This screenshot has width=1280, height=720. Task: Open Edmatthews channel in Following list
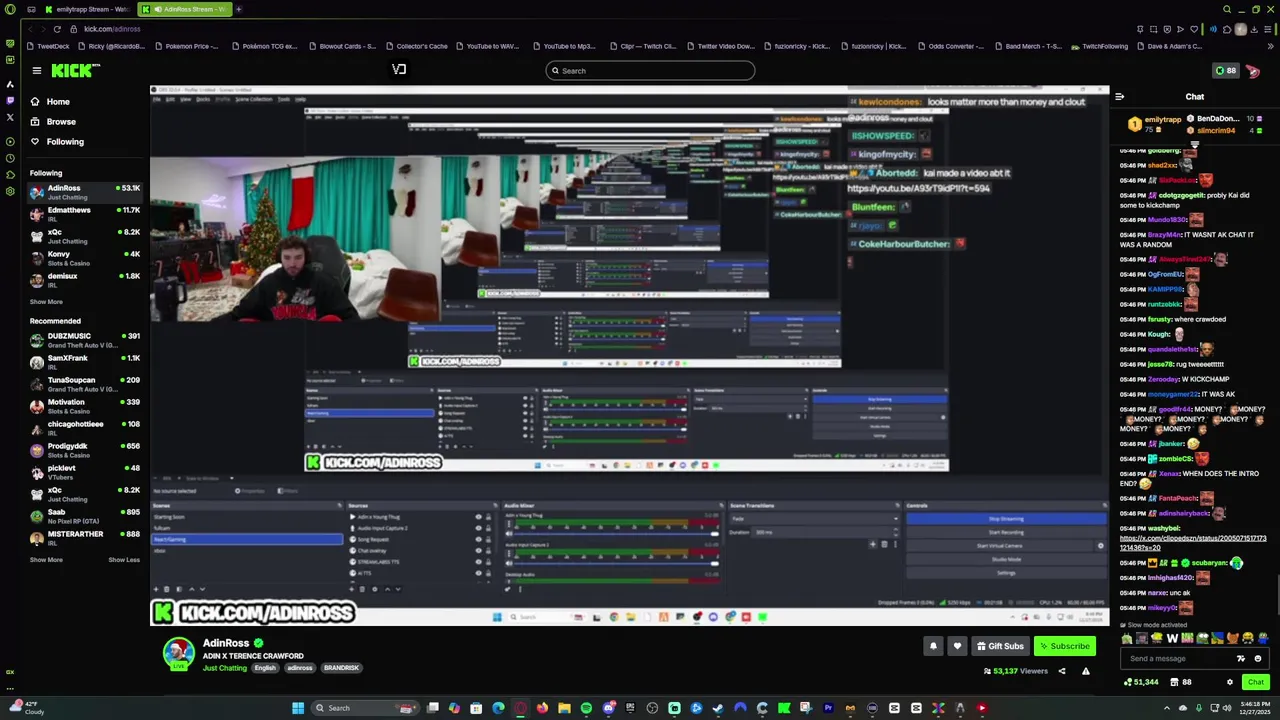(86, 214)
